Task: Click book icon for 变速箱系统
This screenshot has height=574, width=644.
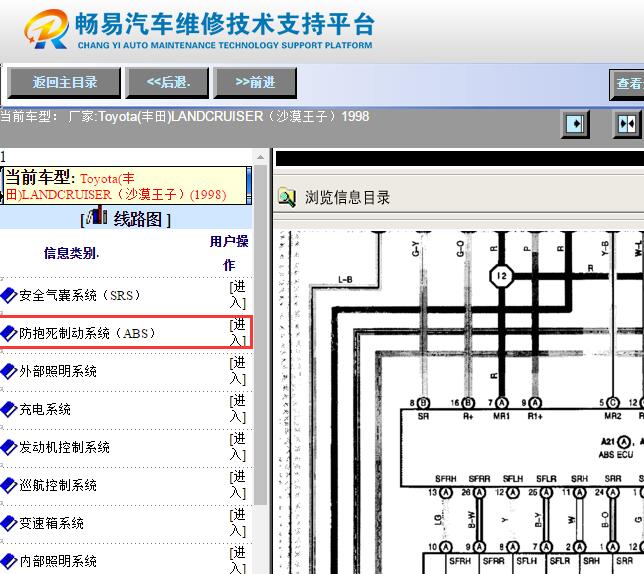Action: click(x=8, y=523)
